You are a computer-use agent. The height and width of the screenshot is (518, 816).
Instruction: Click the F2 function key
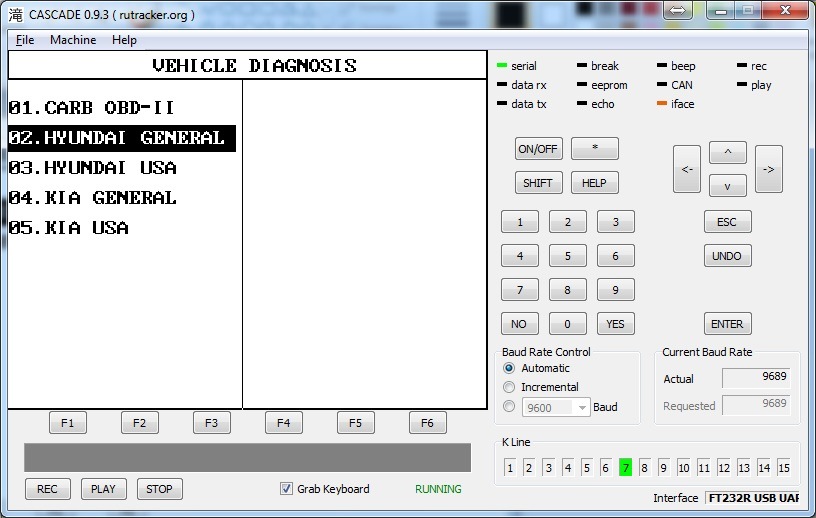pyautogui.click(x=139, y=423)
